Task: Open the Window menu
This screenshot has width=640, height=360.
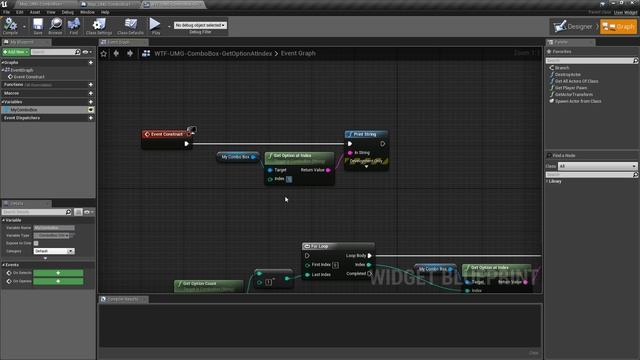Action: pyautogui.click(x=87, y=12)
